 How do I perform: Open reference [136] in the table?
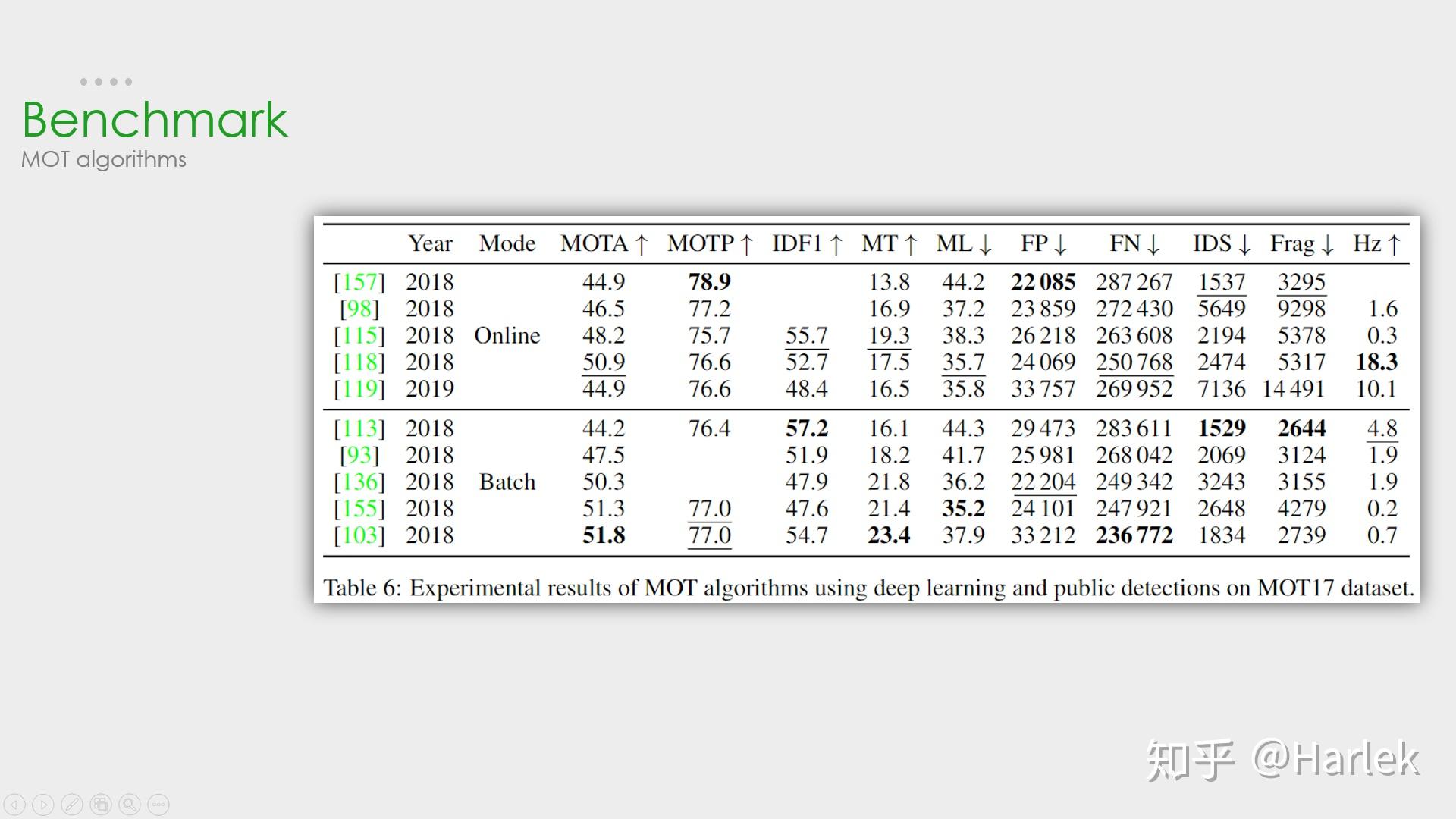pos(359,482)
